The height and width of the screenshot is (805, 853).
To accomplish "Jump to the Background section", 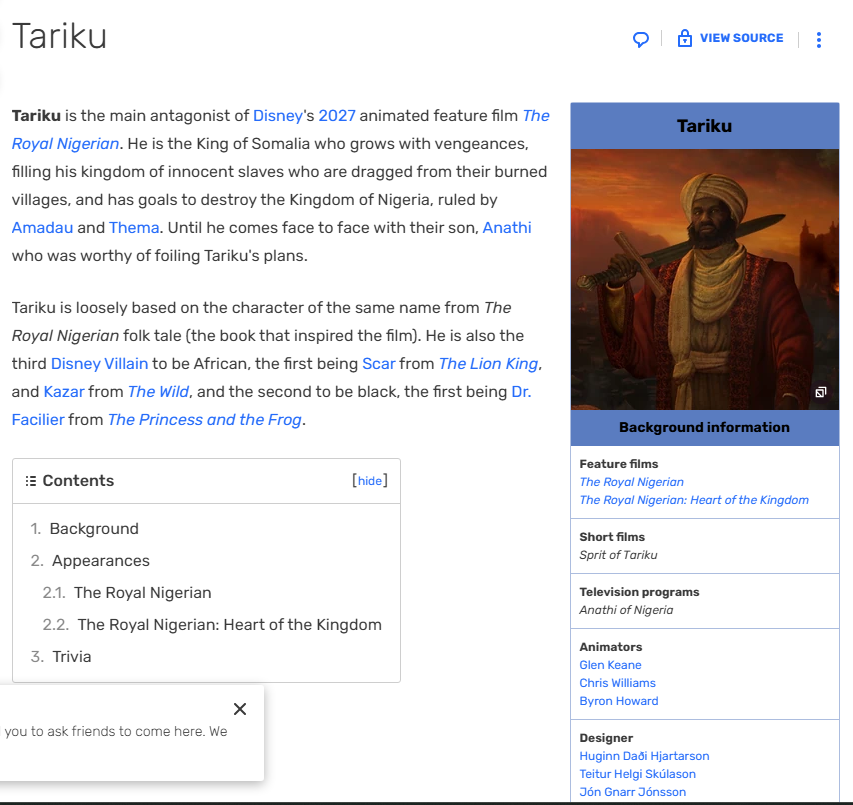I will (x=94, y=529).
